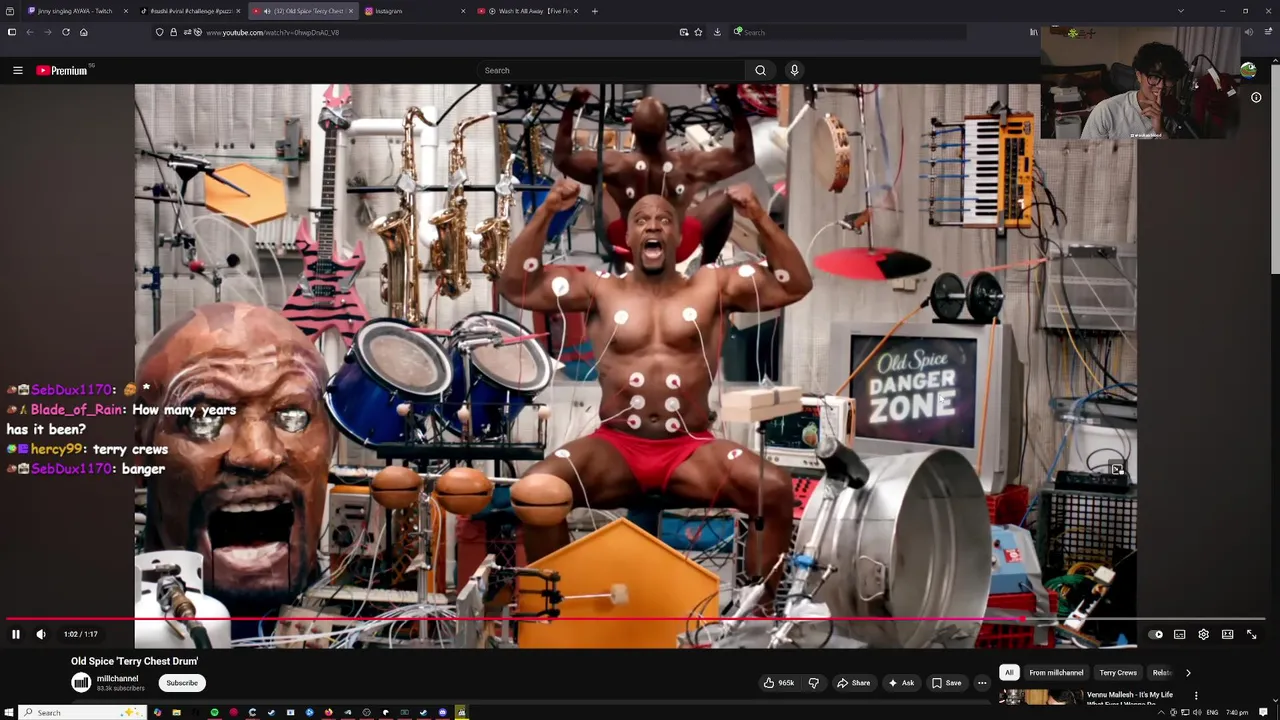
Task: Open File Explorer from taskbar
Action: [x=176, y=713]
